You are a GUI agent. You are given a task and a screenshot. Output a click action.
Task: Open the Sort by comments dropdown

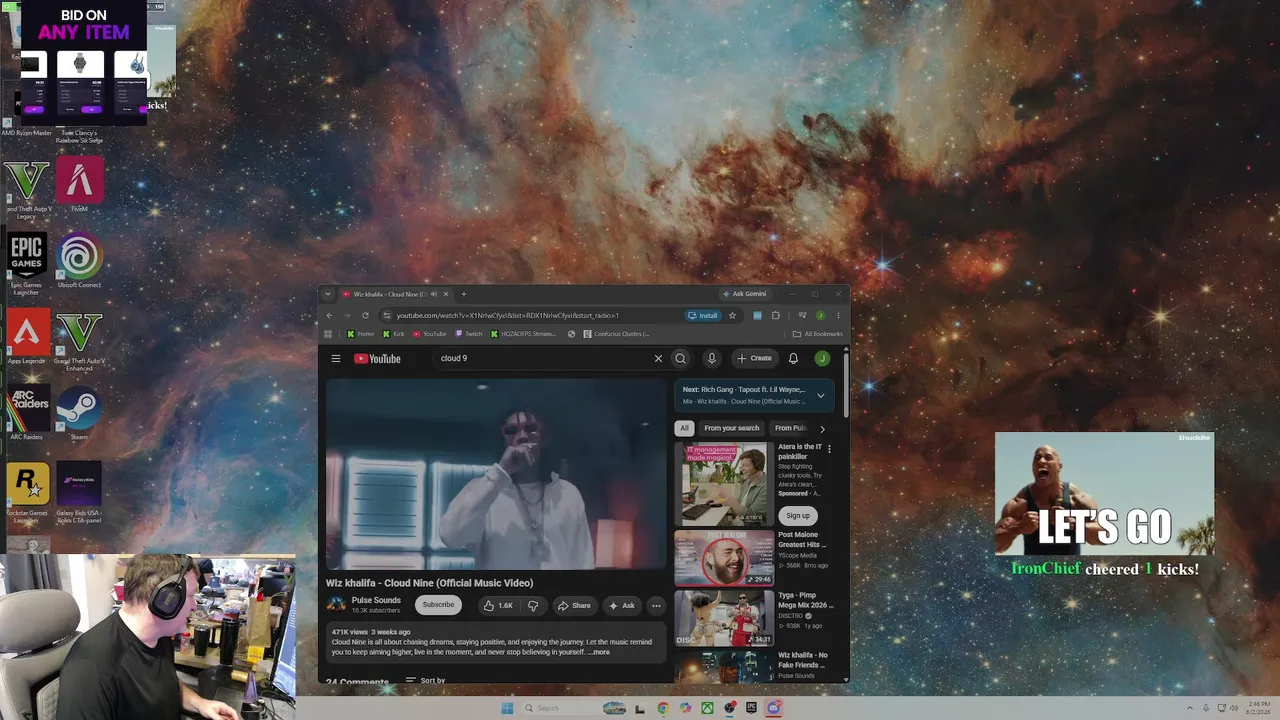pyautogui.click(x=425, y=680)
